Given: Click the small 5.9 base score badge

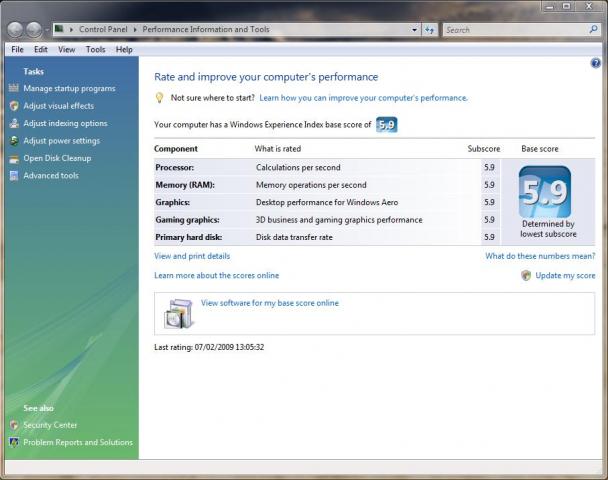Looking at the screenshot, I should click(x=387, y=124).
